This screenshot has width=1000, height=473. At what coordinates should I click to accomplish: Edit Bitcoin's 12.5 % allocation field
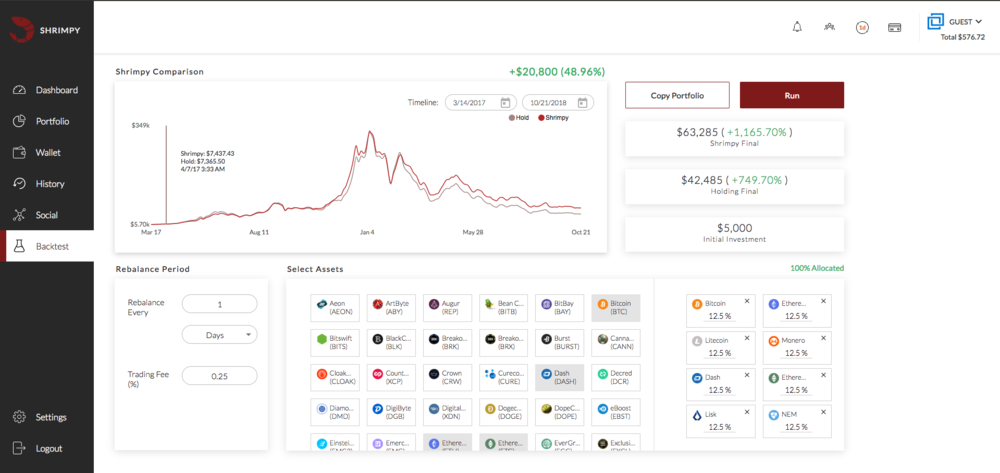719,316
